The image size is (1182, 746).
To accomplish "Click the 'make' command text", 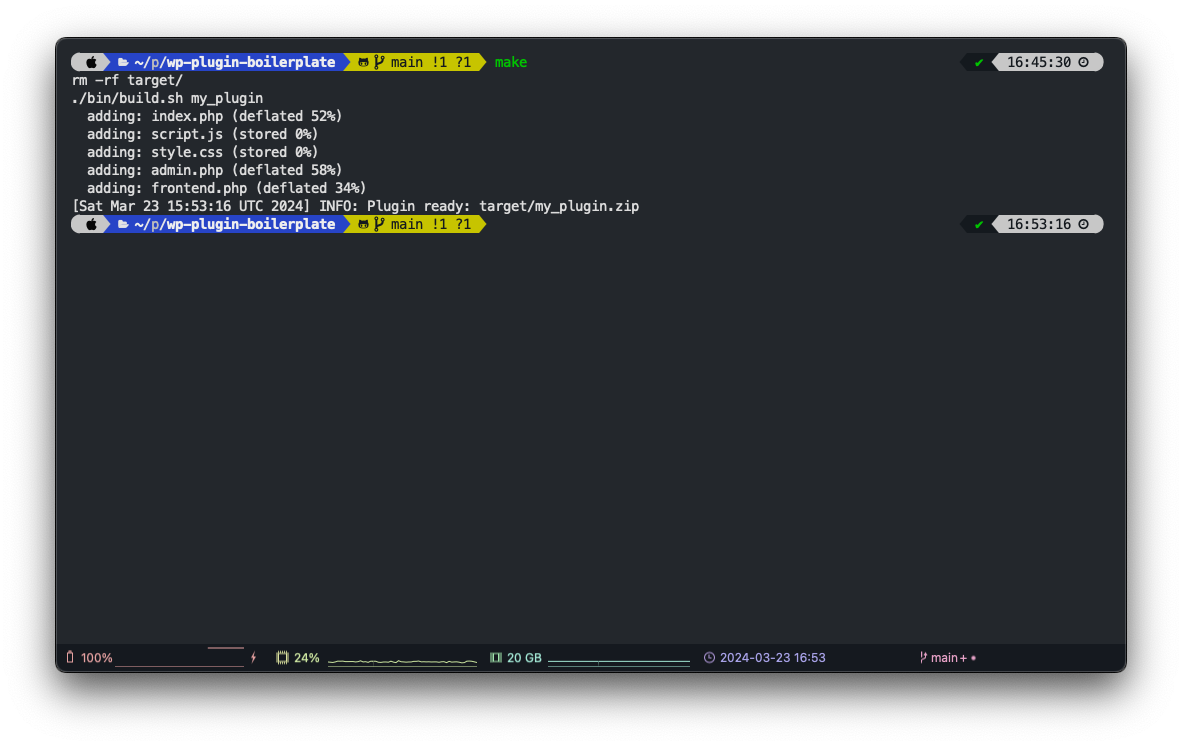I will [511, 63].
